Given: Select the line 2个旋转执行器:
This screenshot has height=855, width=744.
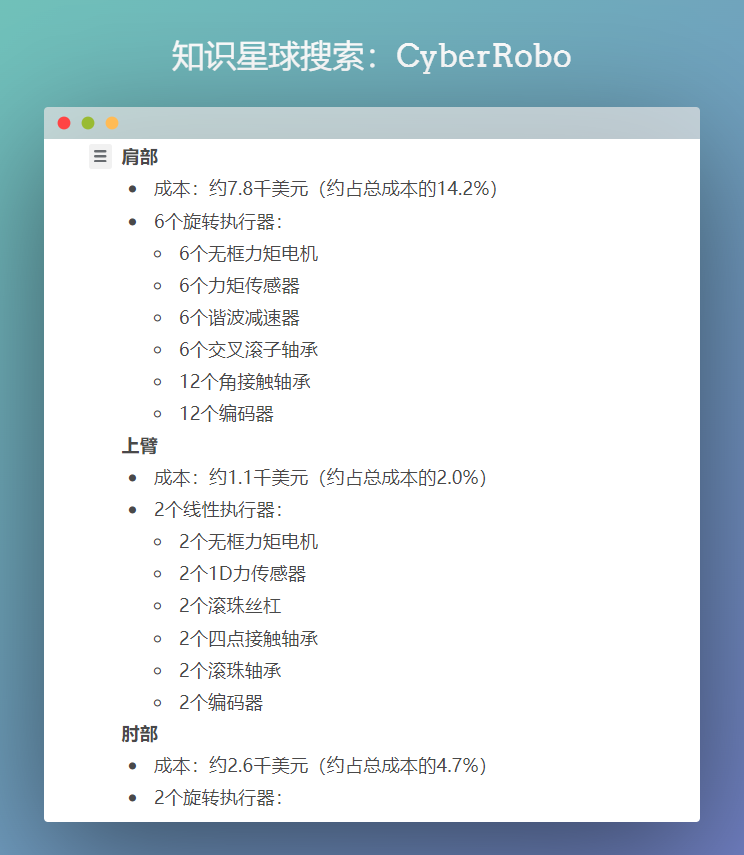Looking at the screenshot, I should click(218, 798).
